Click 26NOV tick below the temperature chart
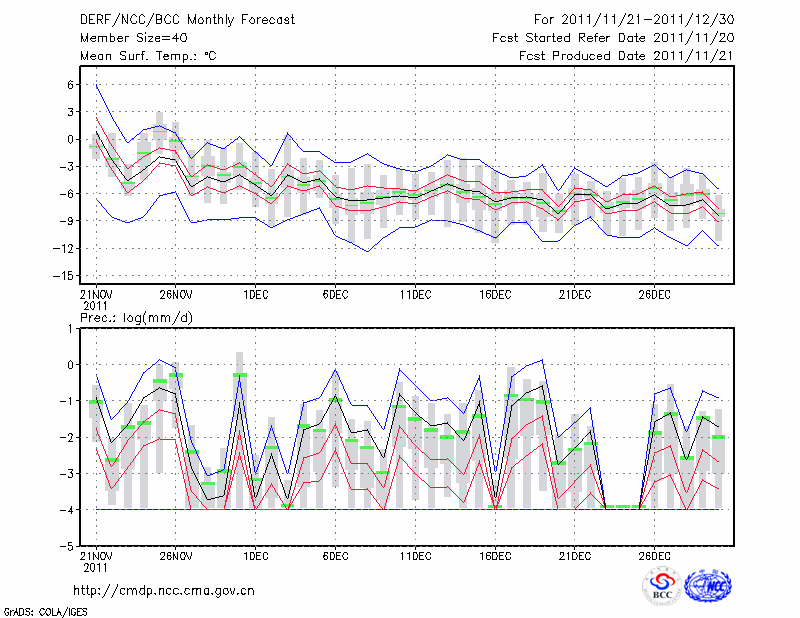This screenshot has height=618, width=800. click(x=175, y=294)
